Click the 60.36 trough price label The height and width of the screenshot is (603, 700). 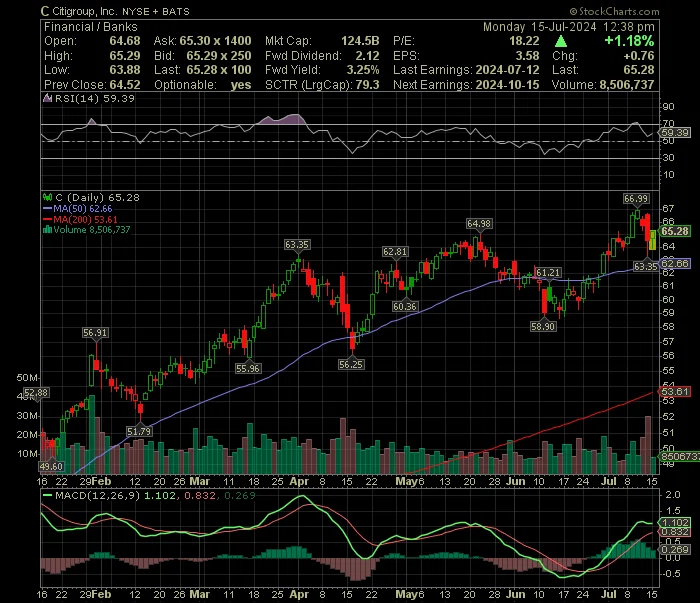(405, 306)
